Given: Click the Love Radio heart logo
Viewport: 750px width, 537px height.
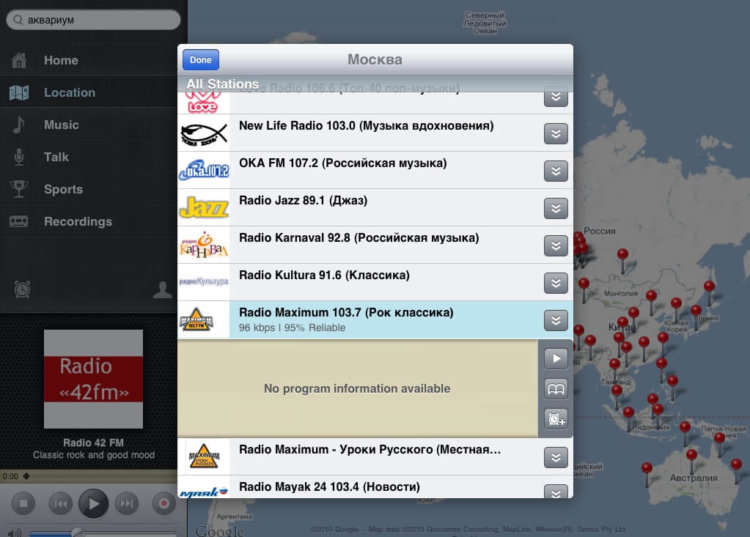Looking at the screenshot, I should pos(203,102).
